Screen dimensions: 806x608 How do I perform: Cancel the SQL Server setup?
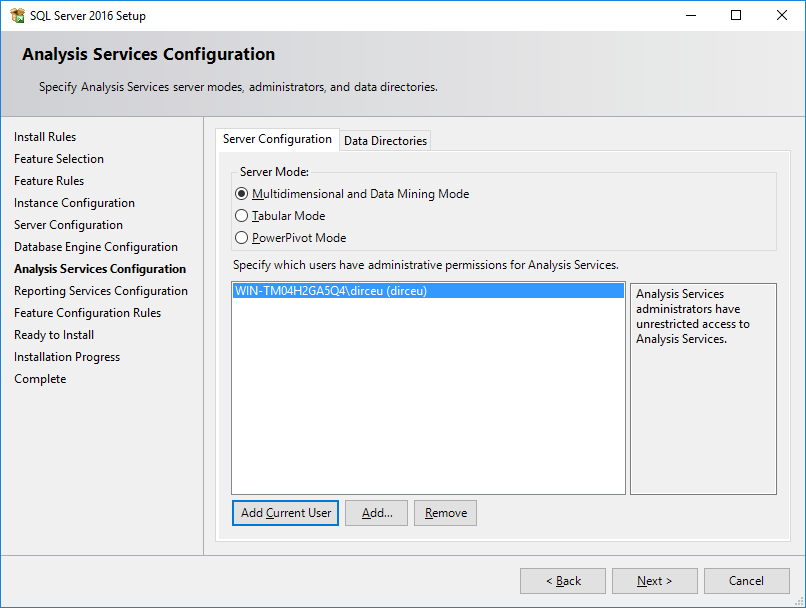pyautogui.click(x=746, y=581)
